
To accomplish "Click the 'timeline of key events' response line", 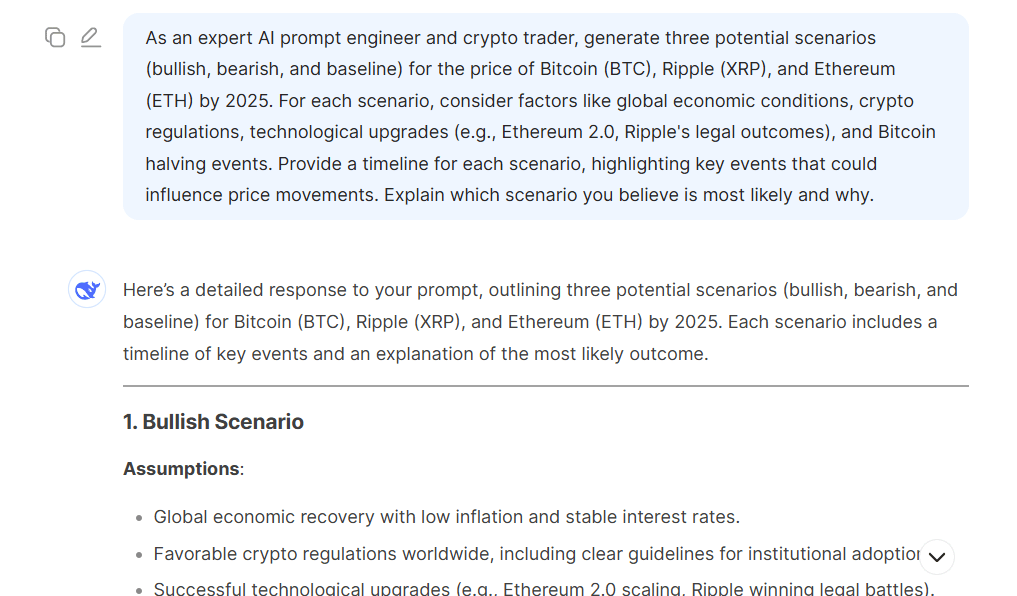I will tap(415, 353).
